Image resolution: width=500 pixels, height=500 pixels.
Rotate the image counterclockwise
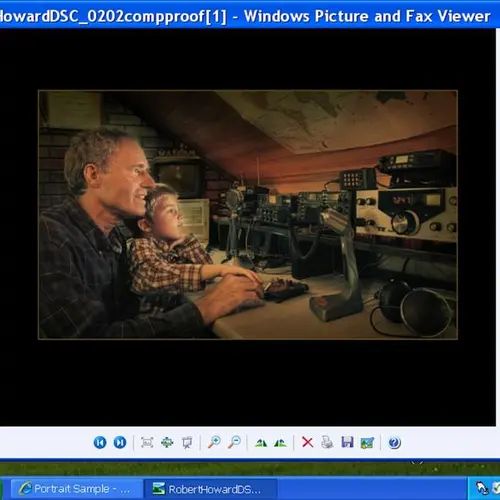[280, 443]
